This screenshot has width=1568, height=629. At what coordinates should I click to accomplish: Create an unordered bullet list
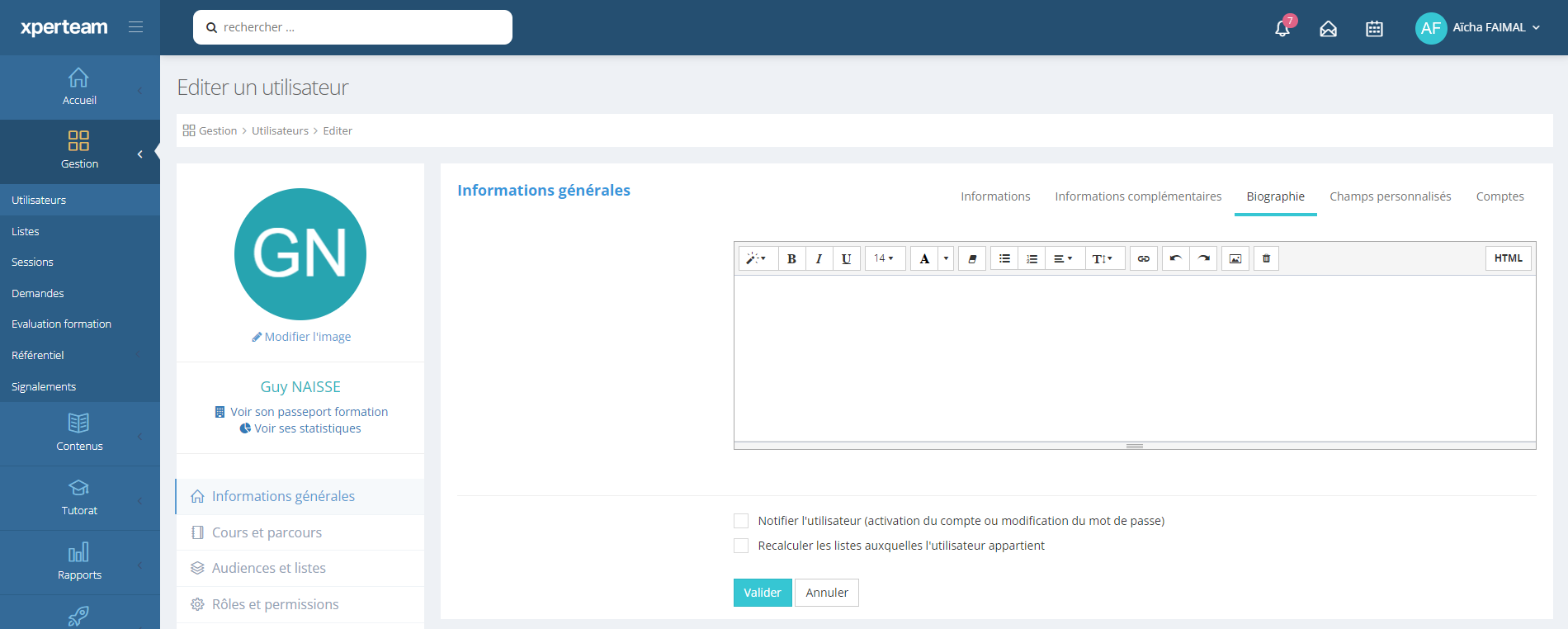1004,258
